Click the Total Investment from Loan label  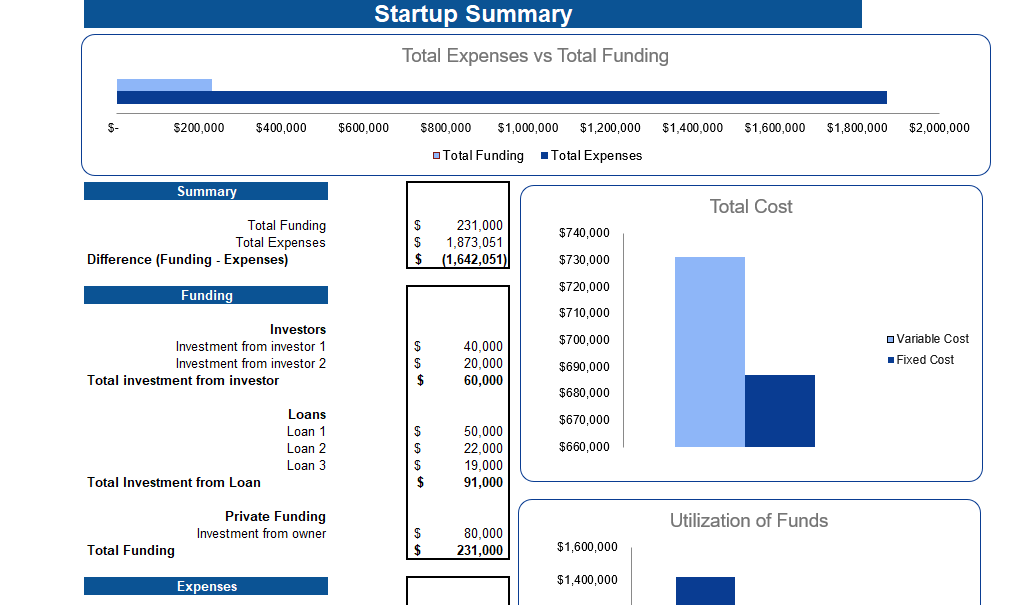[173, 482]
